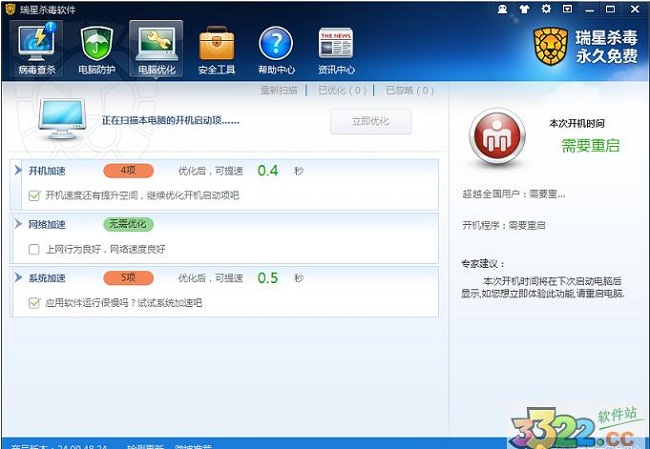Image resolution: width=650 pixels, height=449 pixels.
Task: Expand the 网络加速 section arrow
Action: point(18,224)
